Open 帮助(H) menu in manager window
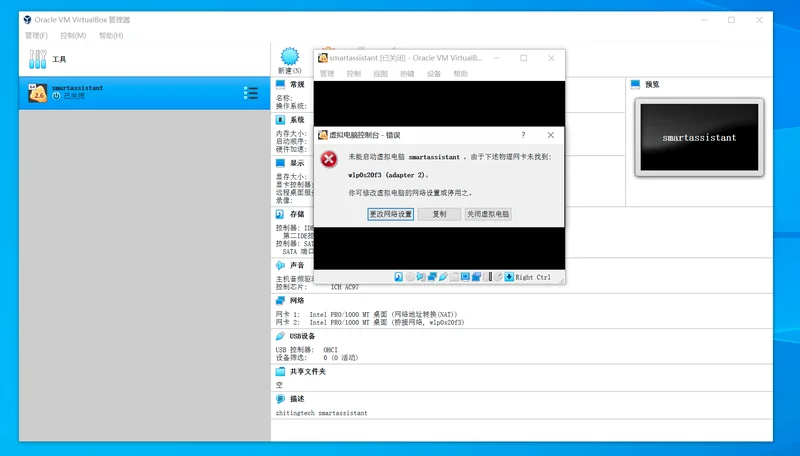Image resolution: width=800 pixels, height=456 pixels. tap(111, 36)
